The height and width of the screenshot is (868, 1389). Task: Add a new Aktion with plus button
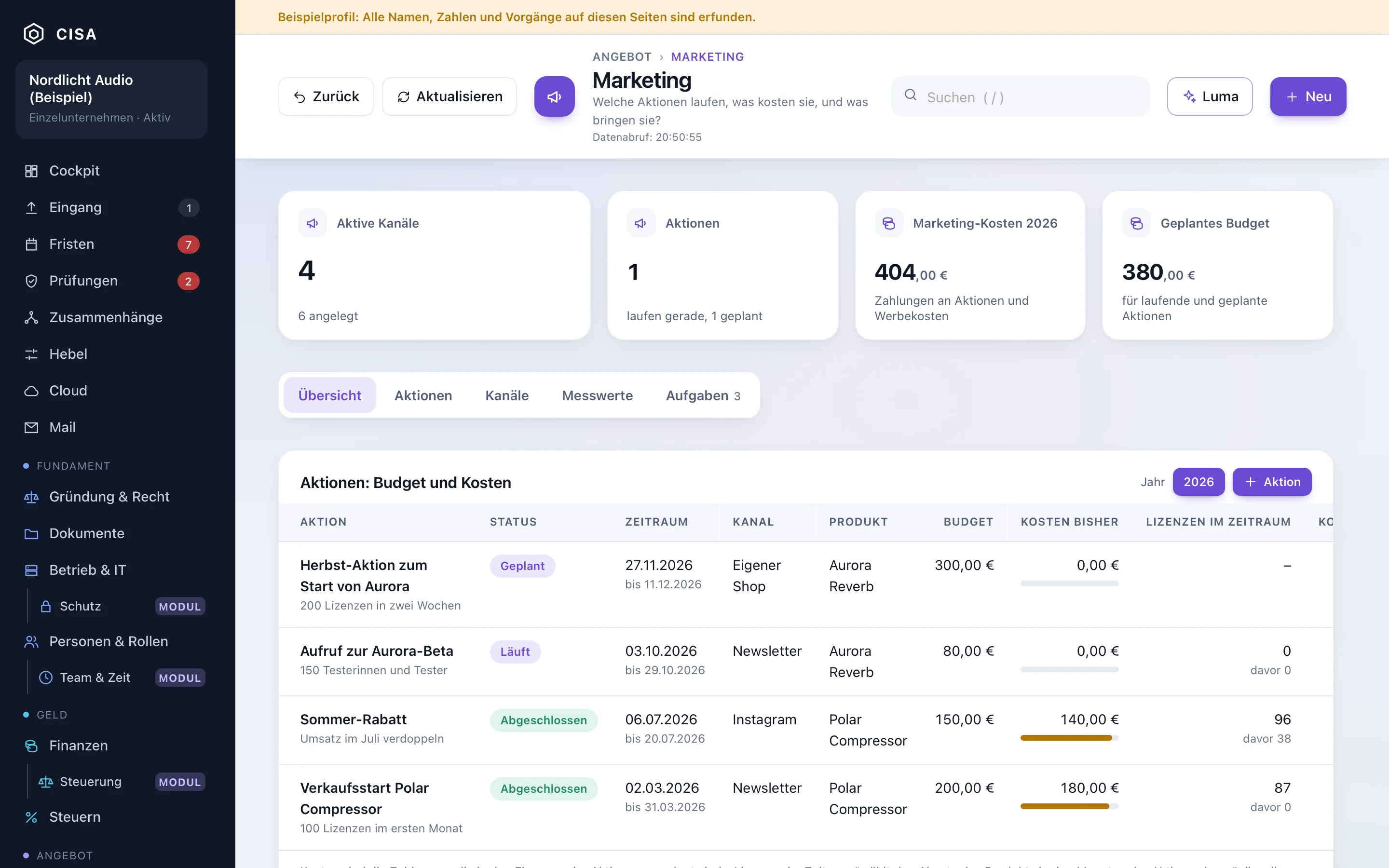click(1272, 482)
